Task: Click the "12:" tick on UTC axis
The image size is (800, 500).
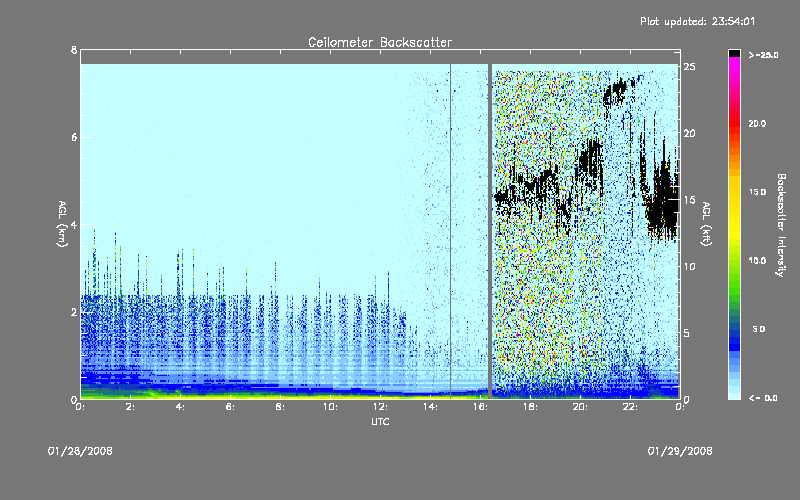Action: click(x=380, y=407)
